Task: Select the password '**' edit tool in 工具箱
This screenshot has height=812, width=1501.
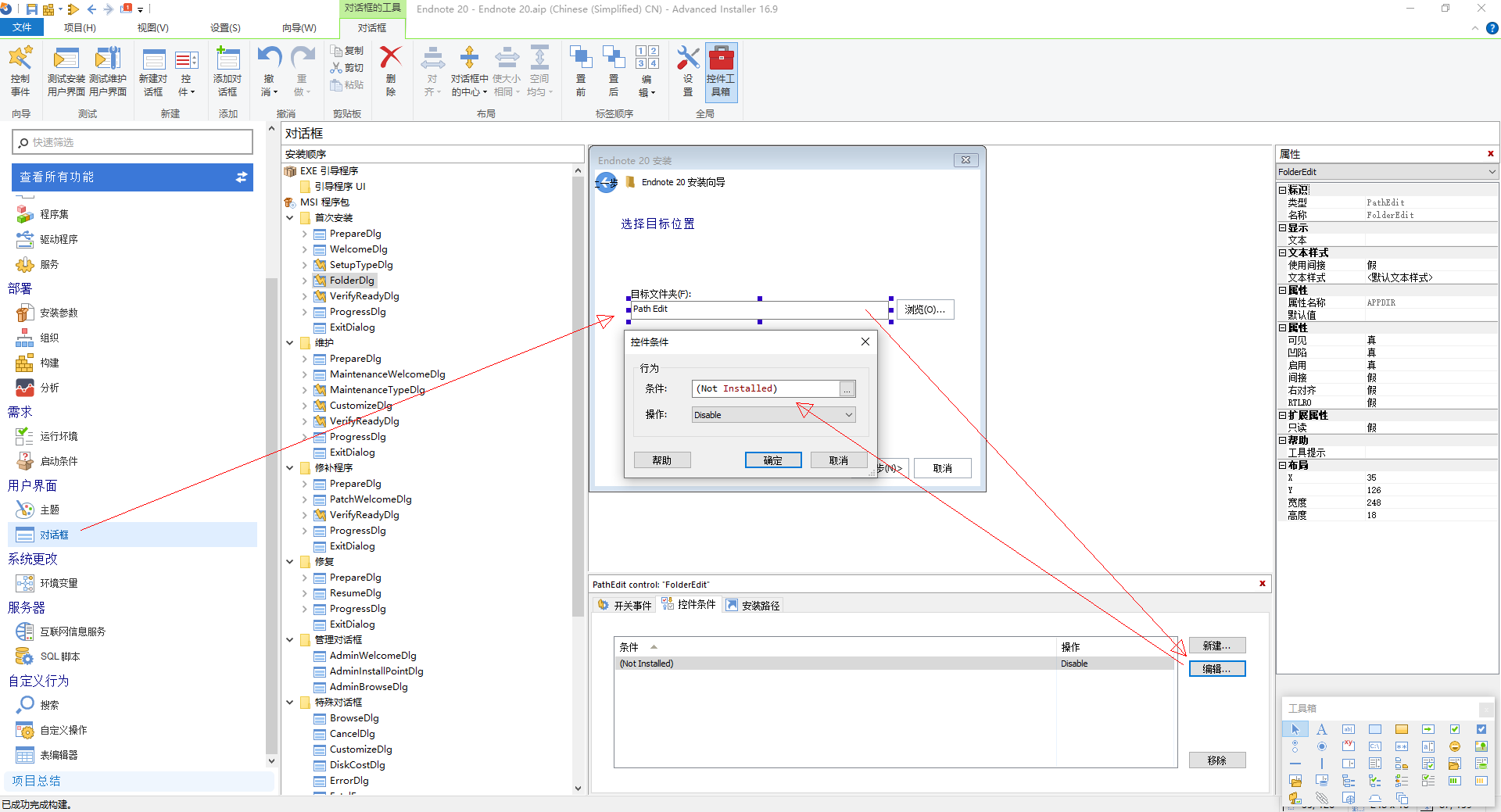Action: pos(1402,746)
